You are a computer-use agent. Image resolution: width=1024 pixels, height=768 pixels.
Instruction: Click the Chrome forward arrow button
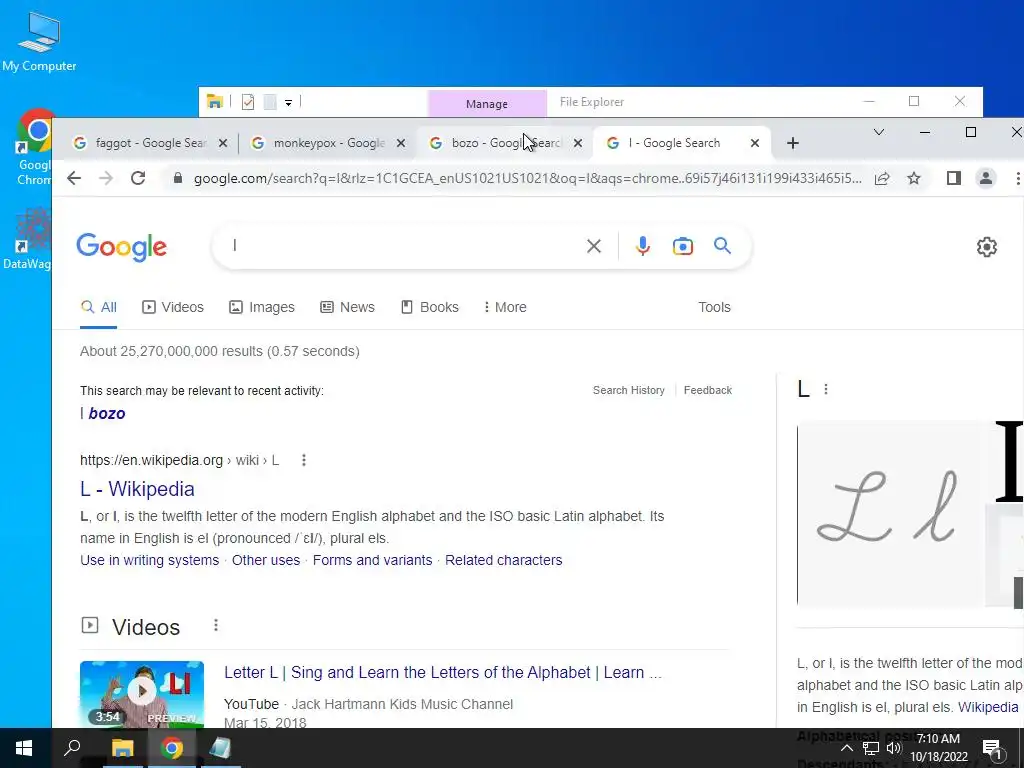tap(106, 178)
